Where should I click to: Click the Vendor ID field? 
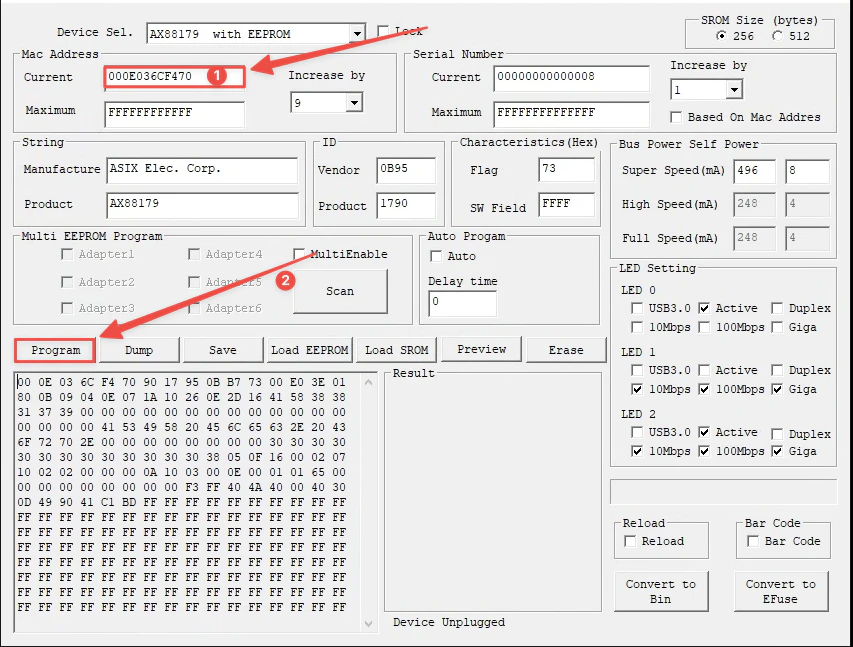(x=406, y=170)
